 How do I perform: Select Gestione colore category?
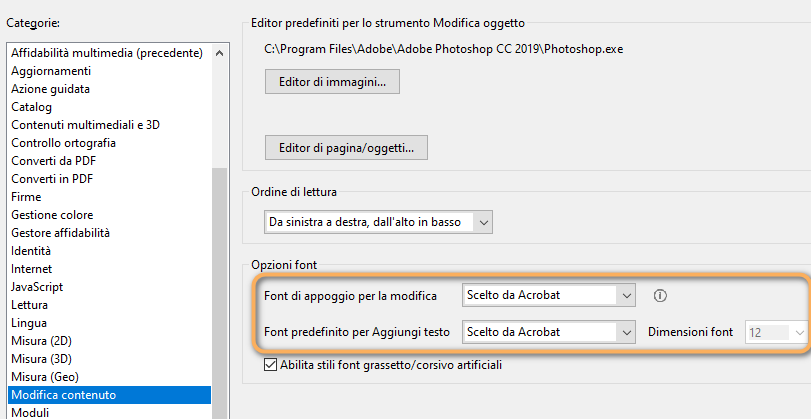tap(52, 215)
